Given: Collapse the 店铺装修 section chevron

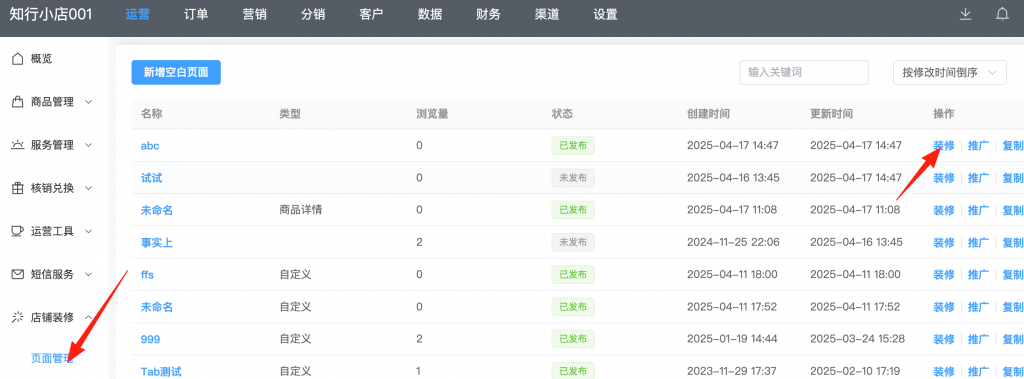Looking at the screenshot, I should click(x=89, y=318).
